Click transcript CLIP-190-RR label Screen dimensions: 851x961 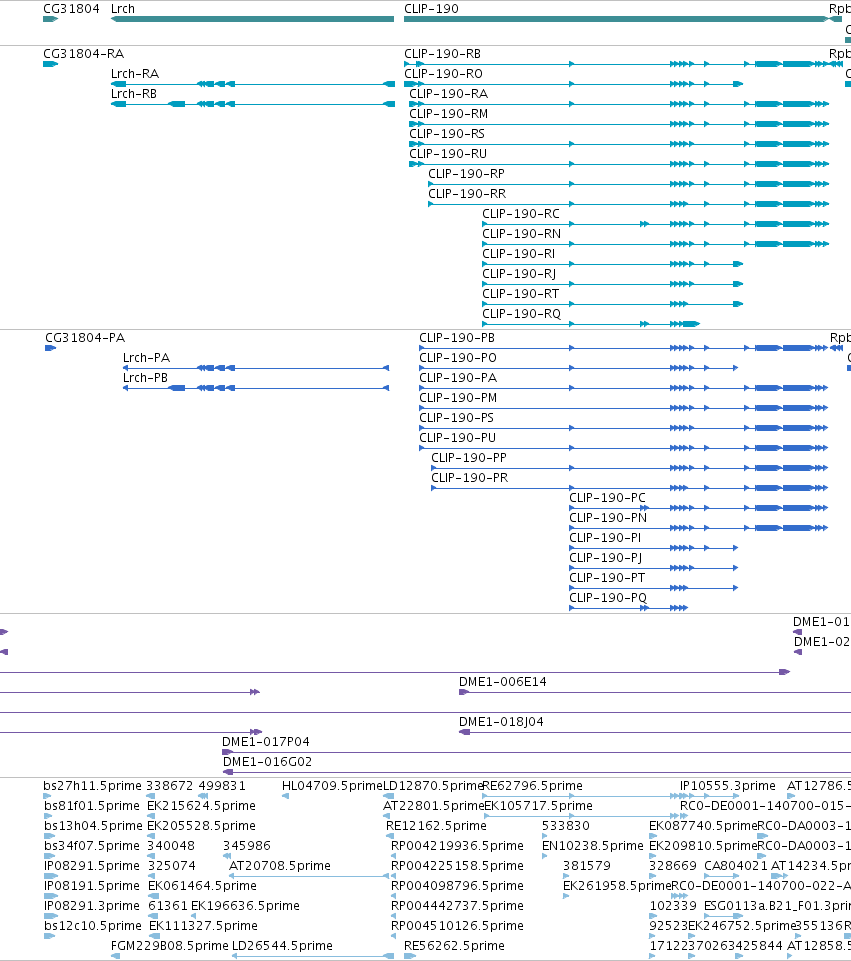[x=467, y=194]
